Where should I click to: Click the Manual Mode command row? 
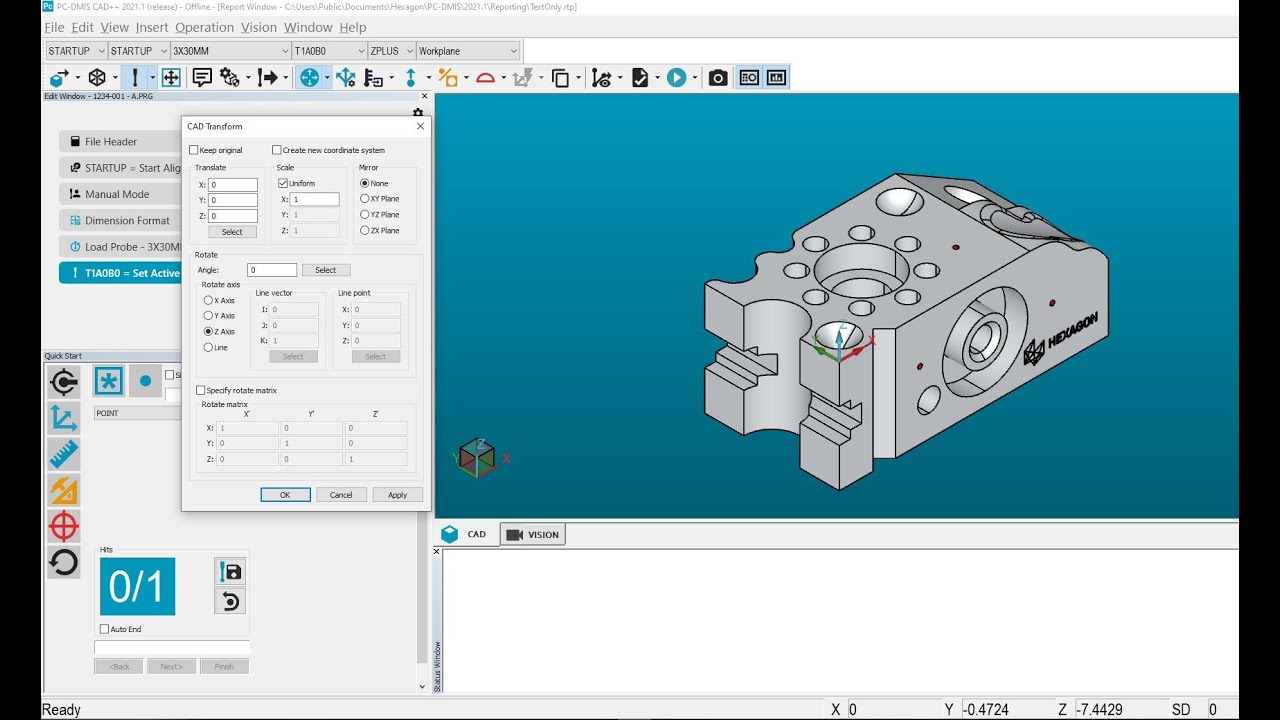pyautogui.click(x=120, y=194)
